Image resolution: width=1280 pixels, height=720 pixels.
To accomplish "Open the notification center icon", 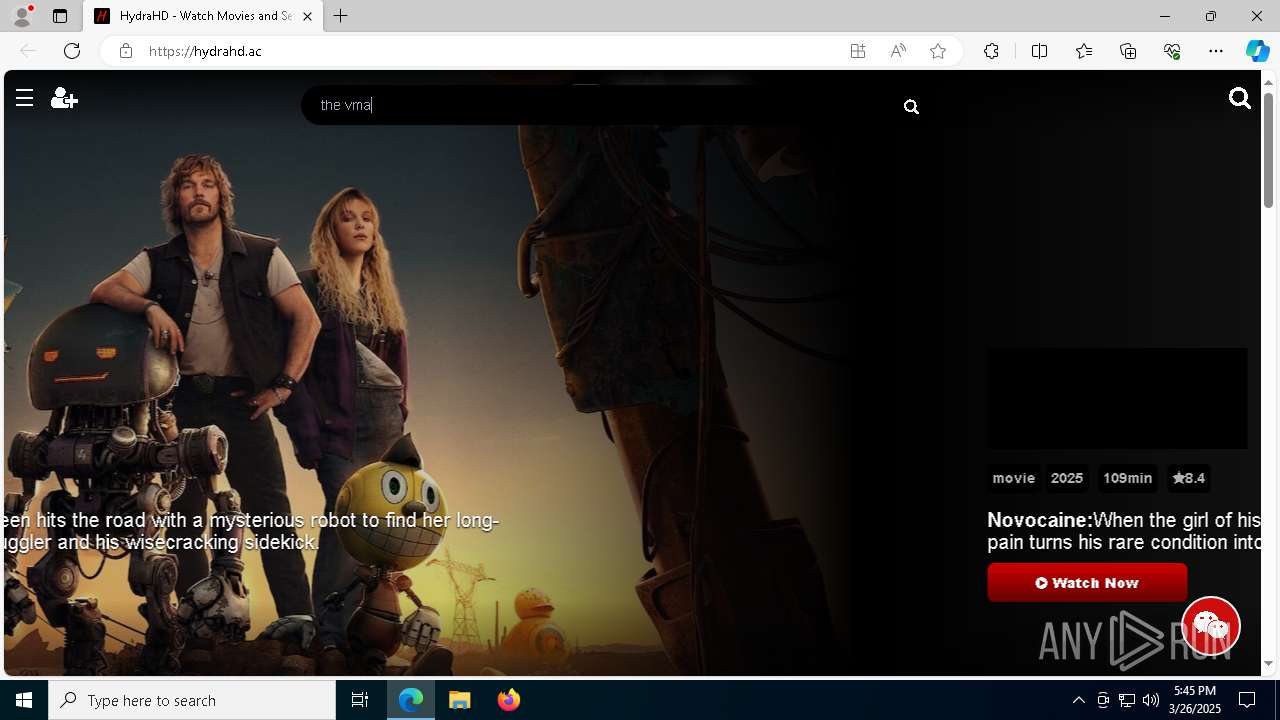I will 1248,700.
